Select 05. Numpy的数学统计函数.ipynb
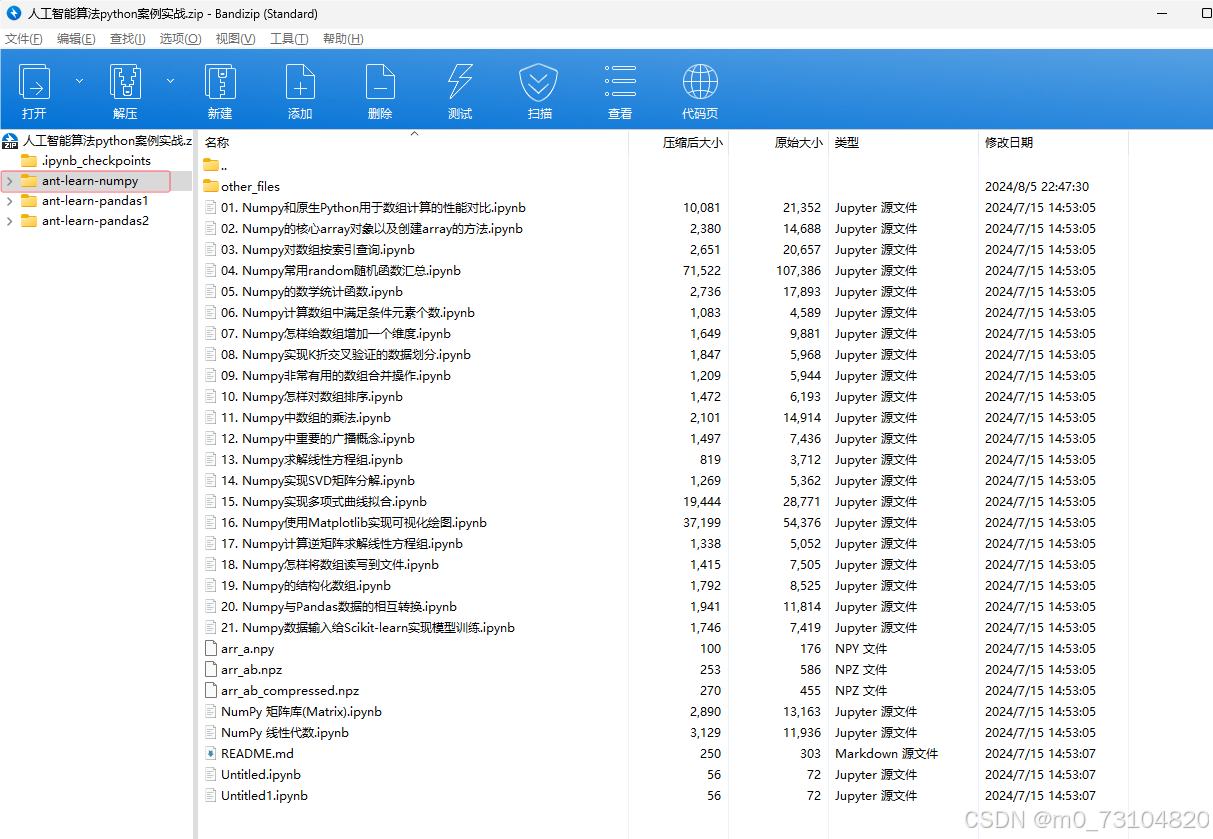1213x839 pixels. (x=312, y=292)
